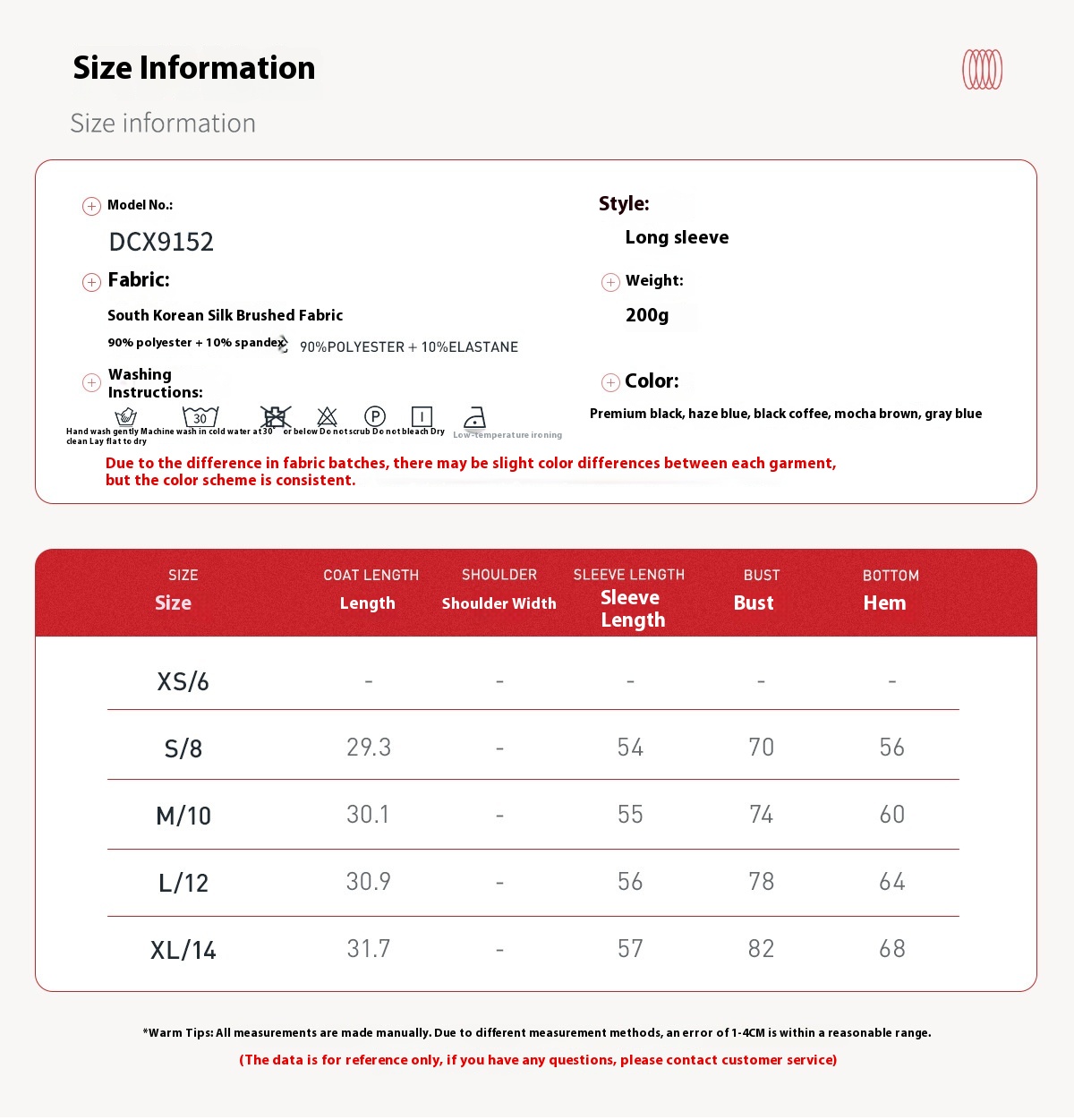Click the style value 'Long sleeve'
The image size is (1074, 1120).
point(677,237)
